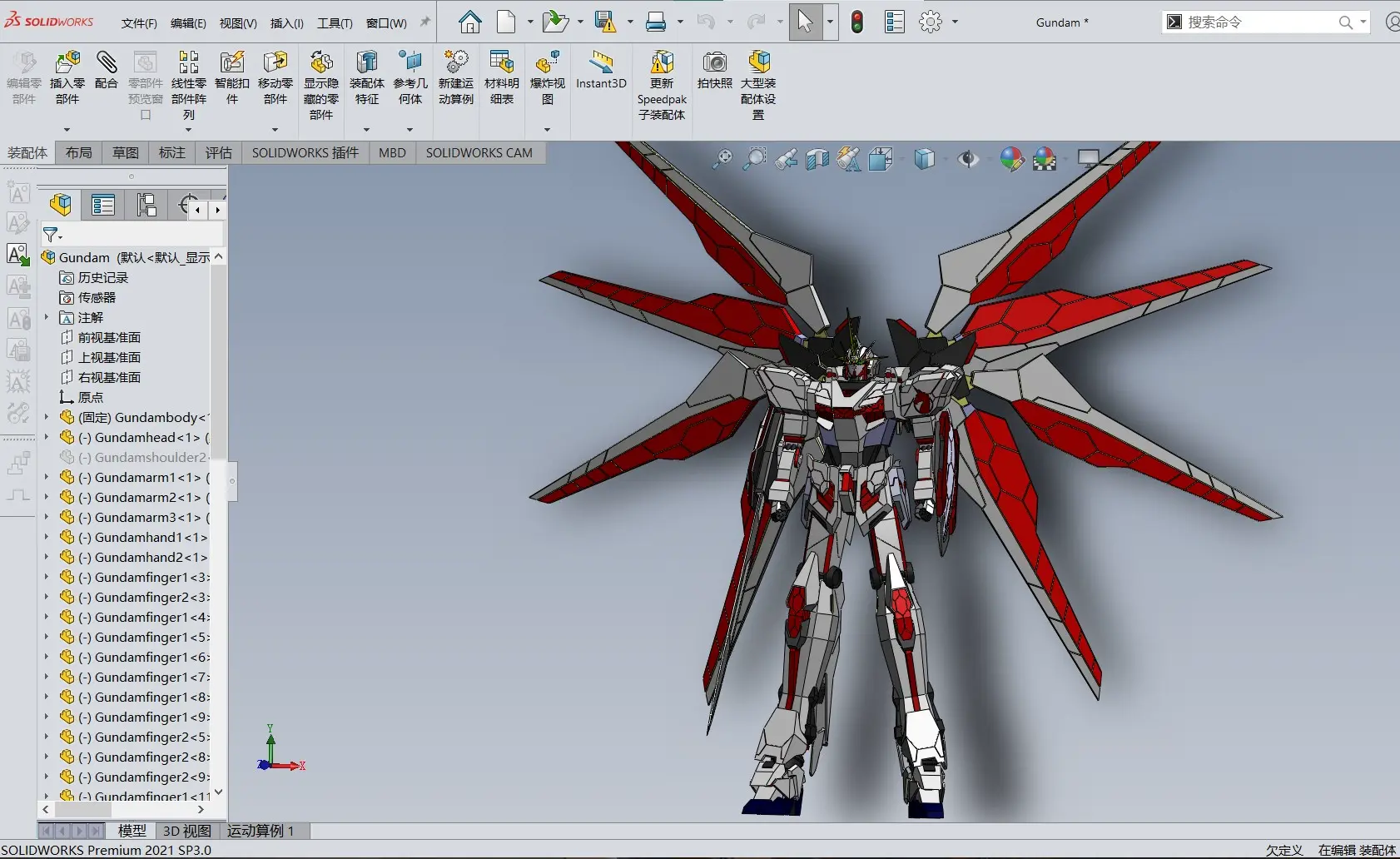The image size is (1400, 859).
Task: Switch to 布局 ribbon tab
Action: pyautogui.click(x=79, y=152)
